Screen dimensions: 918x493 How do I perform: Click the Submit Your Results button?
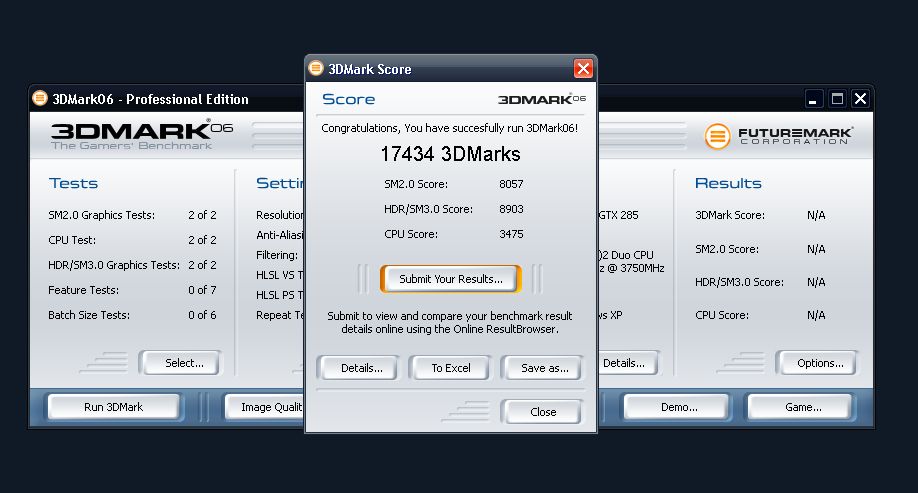[x=450, y=279]
